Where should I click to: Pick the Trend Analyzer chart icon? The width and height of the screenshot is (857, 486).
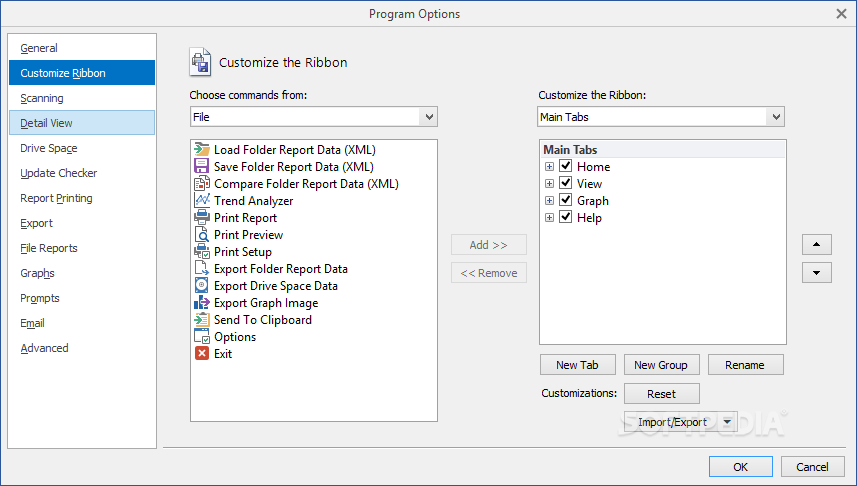(x=202, y=200)
